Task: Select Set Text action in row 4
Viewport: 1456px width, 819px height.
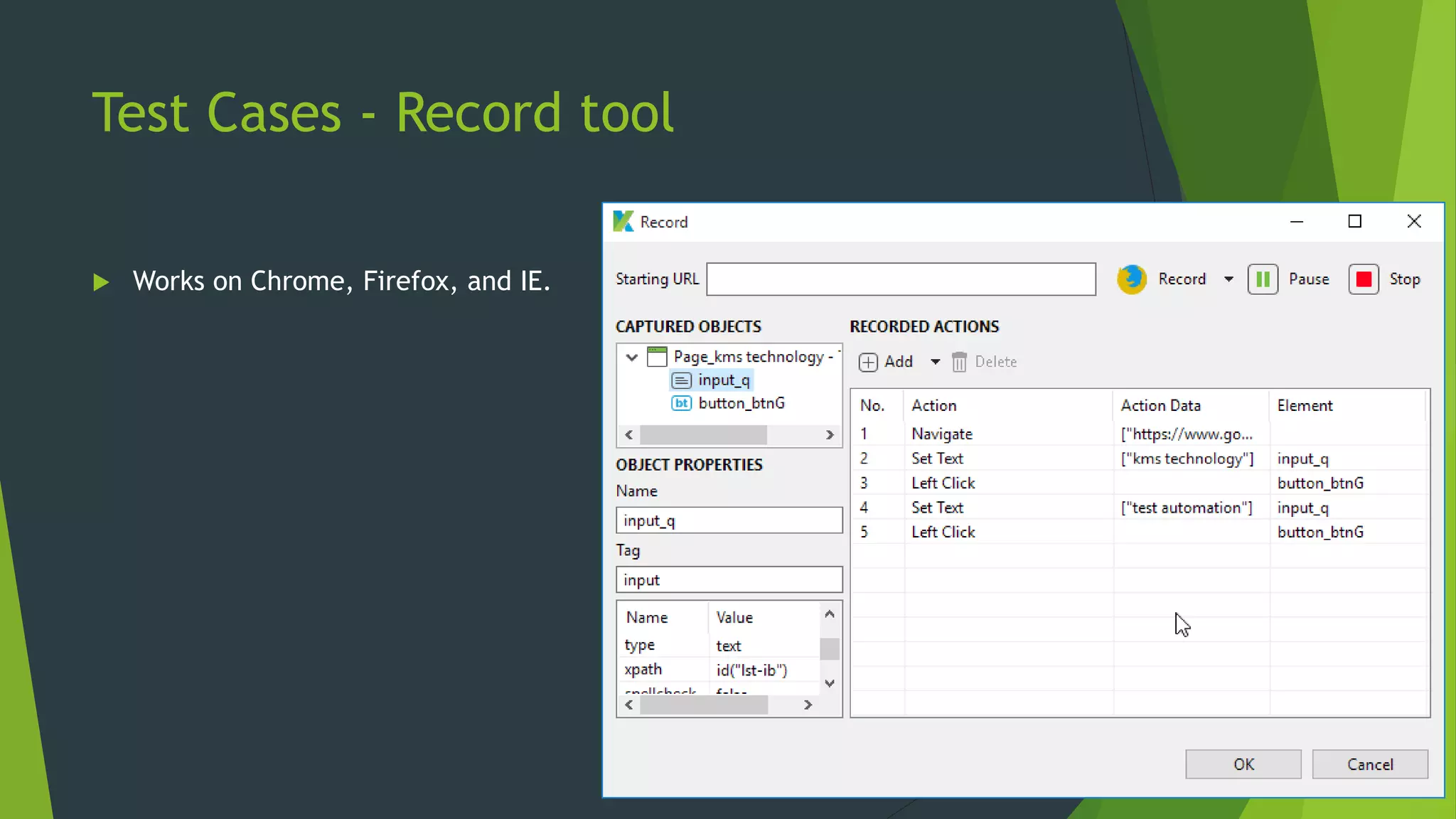Action: click(x=937, y=508)
